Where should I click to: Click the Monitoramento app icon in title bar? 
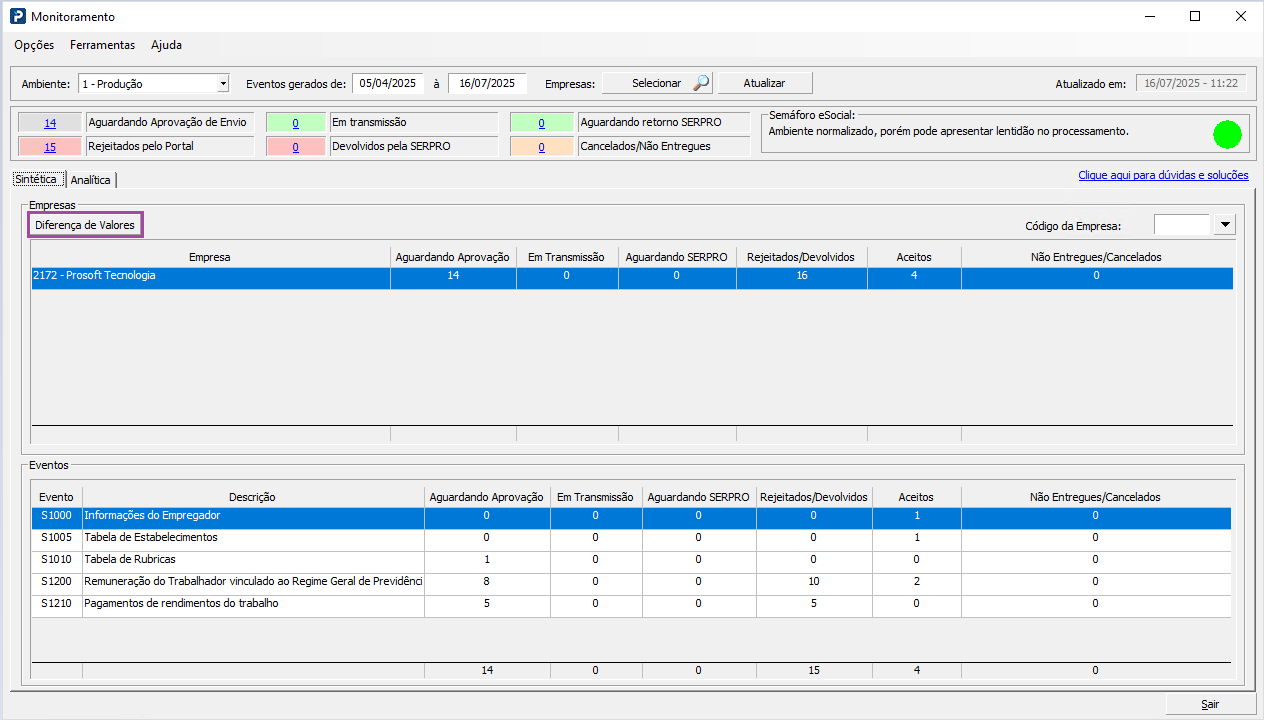18,17
